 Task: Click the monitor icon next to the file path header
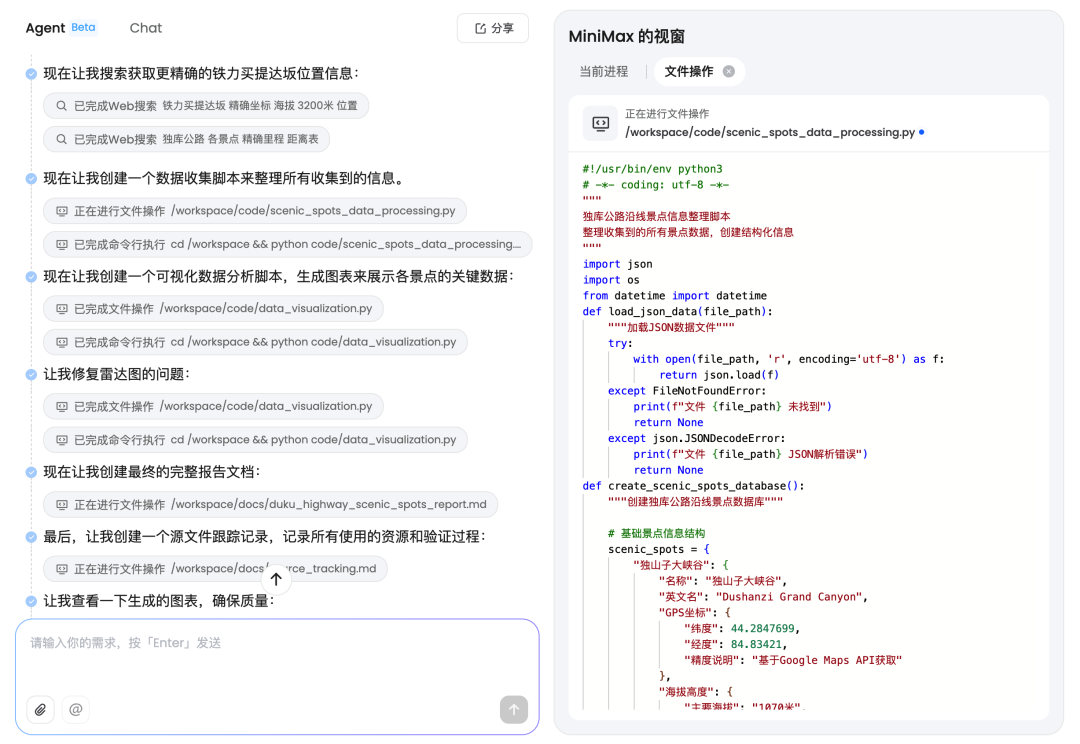tap(598, 123)
